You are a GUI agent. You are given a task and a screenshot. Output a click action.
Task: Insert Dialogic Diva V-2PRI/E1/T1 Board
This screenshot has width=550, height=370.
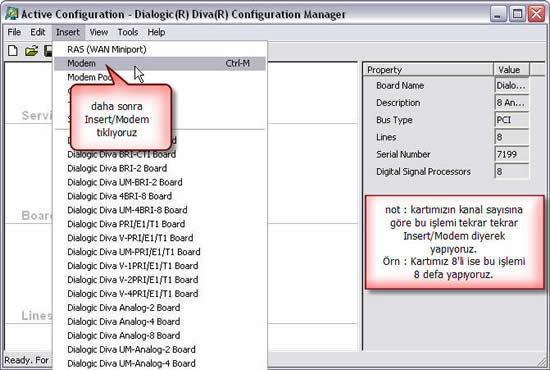click(x=160, y=280)
